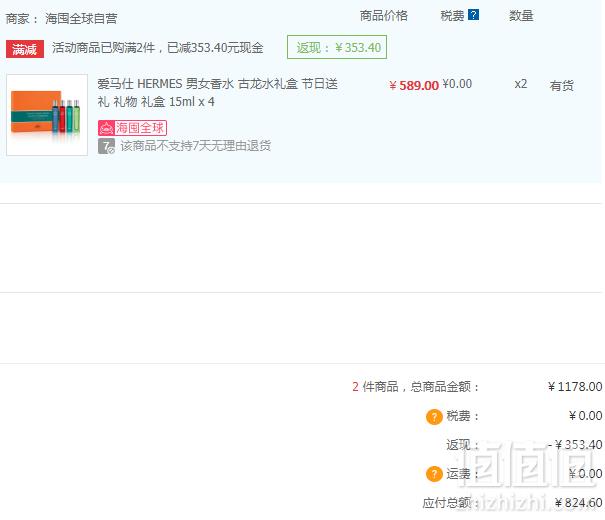Click 该商品不支持7天无理由退货 notice text

tap(196, 146)
